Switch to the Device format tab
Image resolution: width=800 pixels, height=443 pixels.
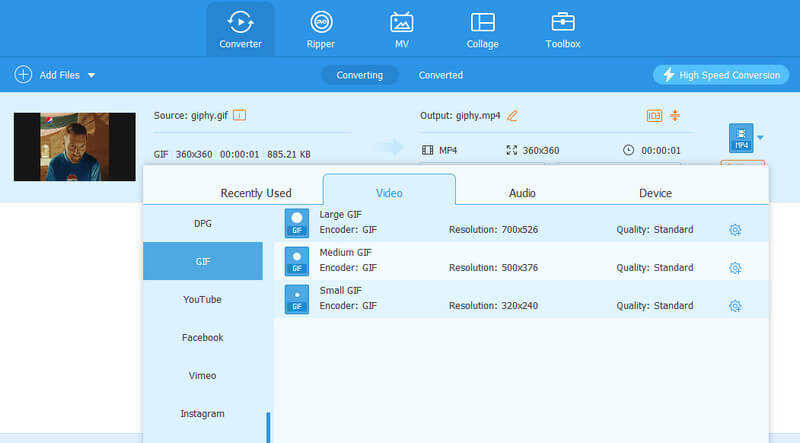coord(655,193)
